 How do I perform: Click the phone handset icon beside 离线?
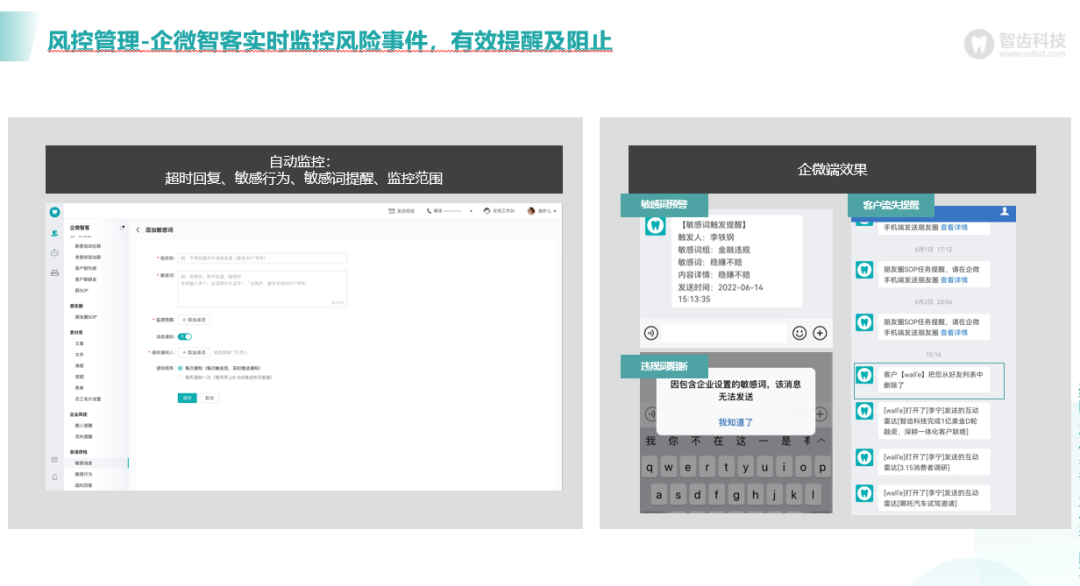coord(428,211)
